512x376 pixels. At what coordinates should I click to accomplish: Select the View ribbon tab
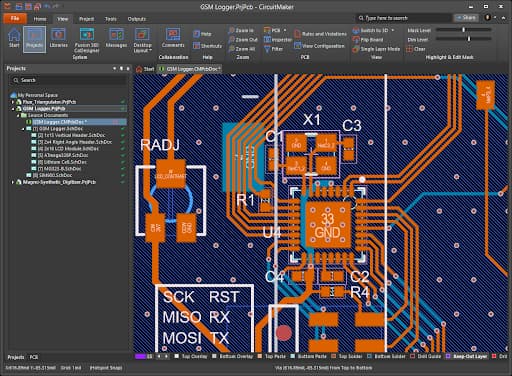62,19
